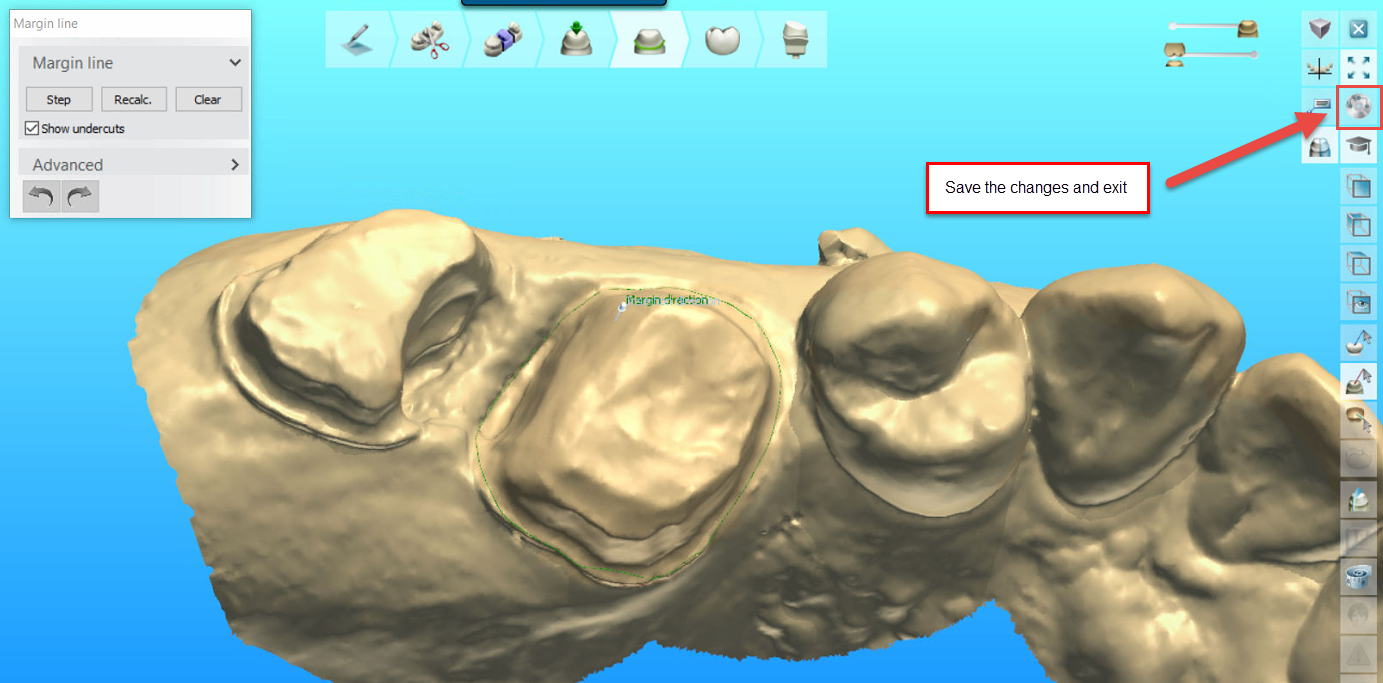The image size is (1383, 683).
Task: Open the scan trimming step with scissors icon
Action: point(431,39)
